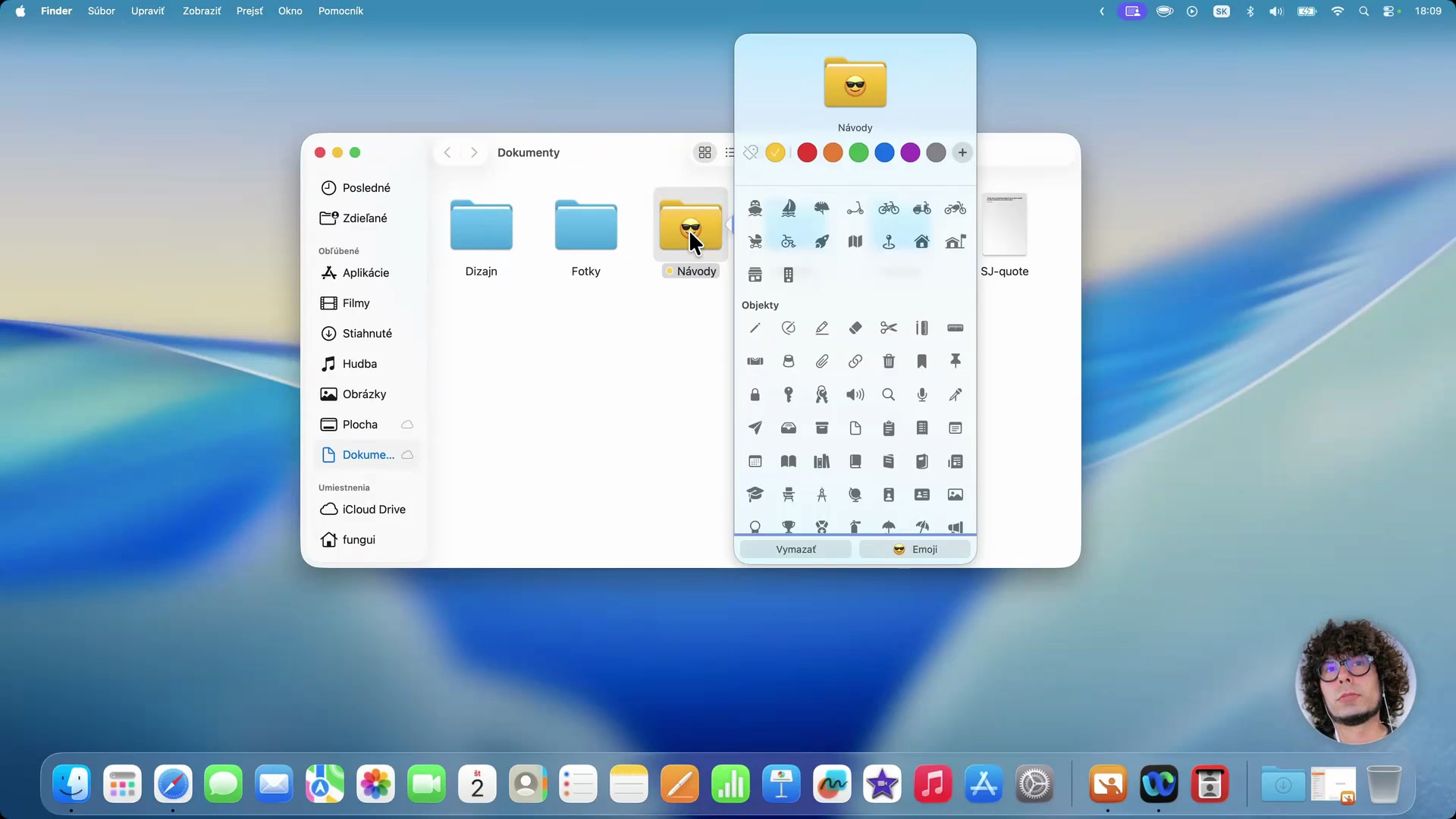Image resolution: width=1456 pixels, height=819 pixels.
Task: Choose the house symbol icon
Action: click(921, 241)
